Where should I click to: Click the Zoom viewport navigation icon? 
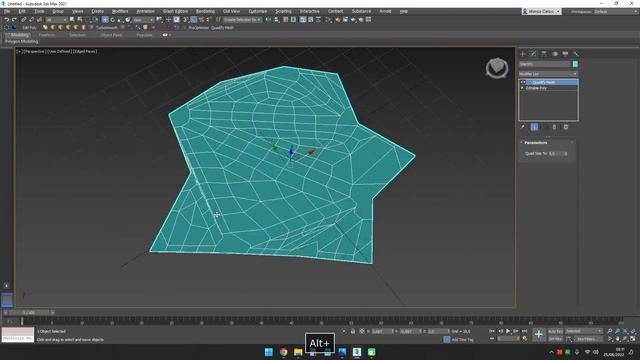610,331
